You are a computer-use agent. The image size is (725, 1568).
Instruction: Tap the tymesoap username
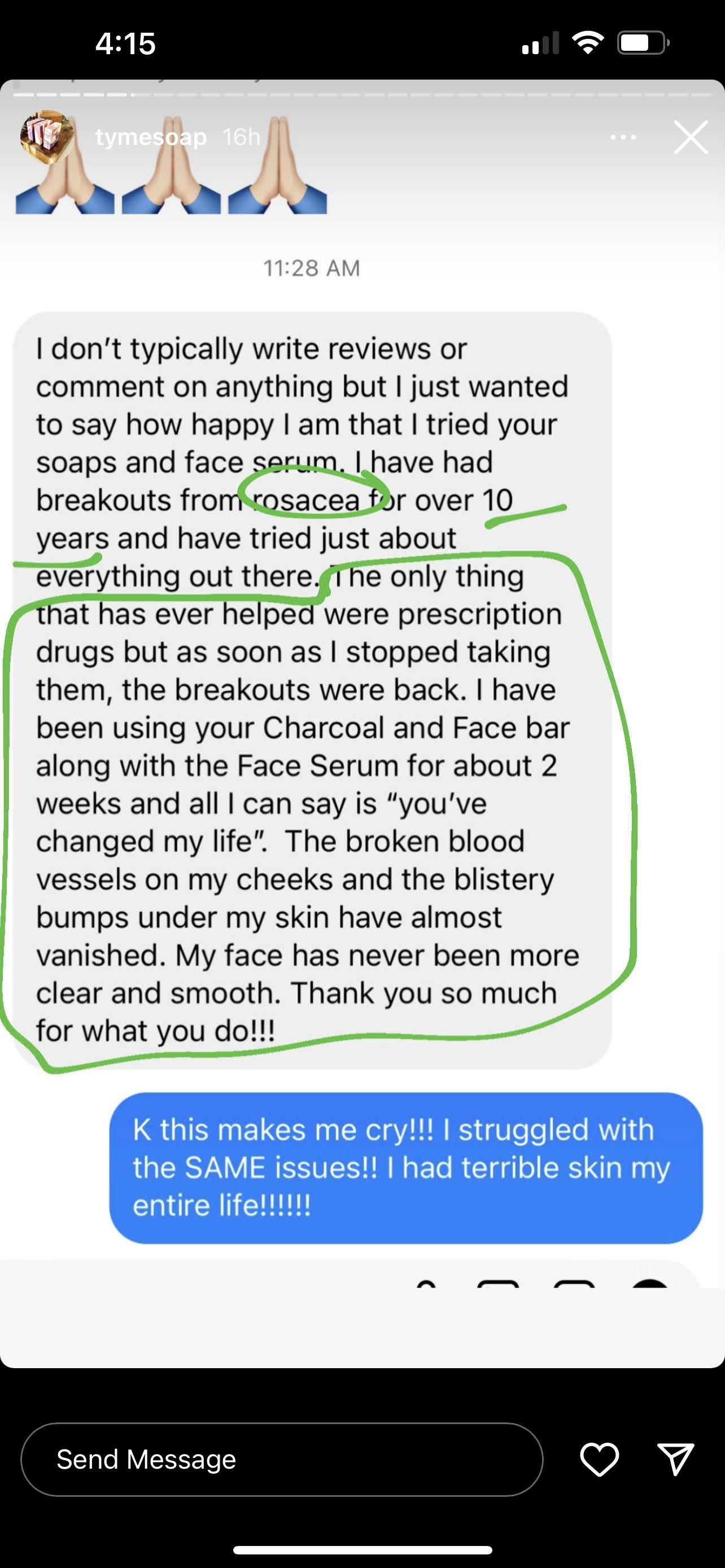pos(151,138)
